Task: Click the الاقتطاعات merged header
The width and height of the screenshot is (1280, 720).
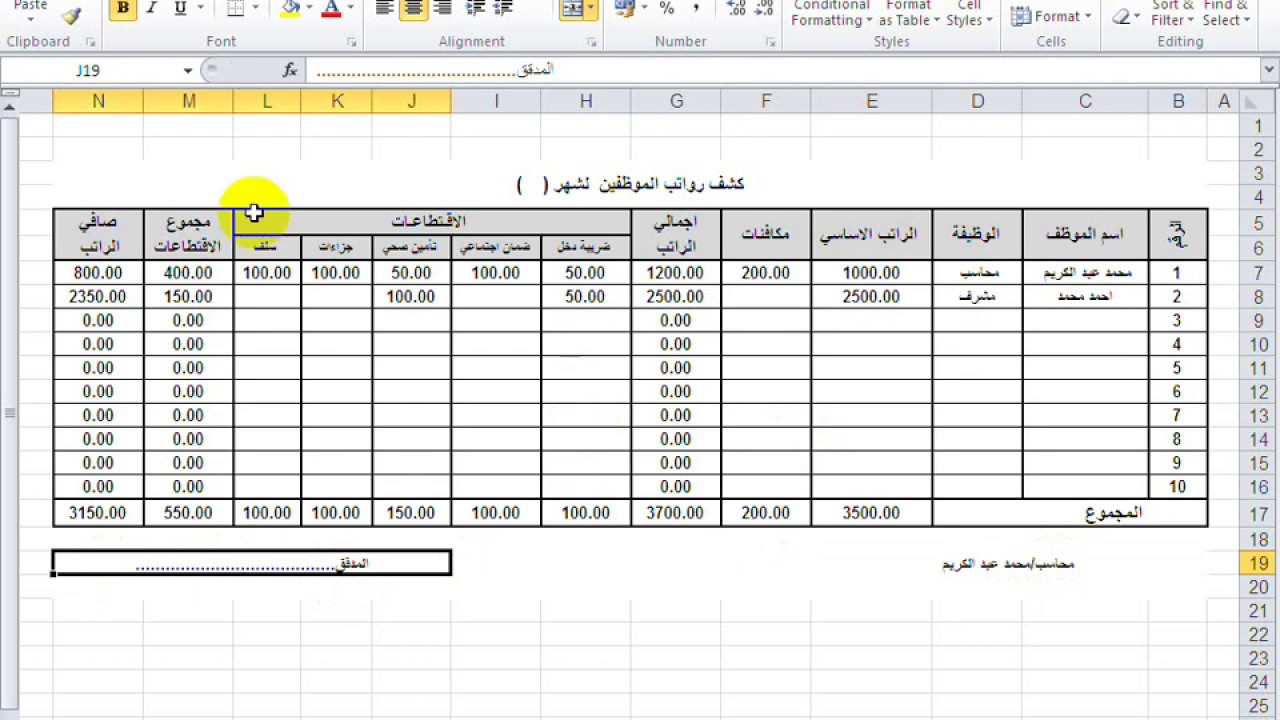Action: 432,221
